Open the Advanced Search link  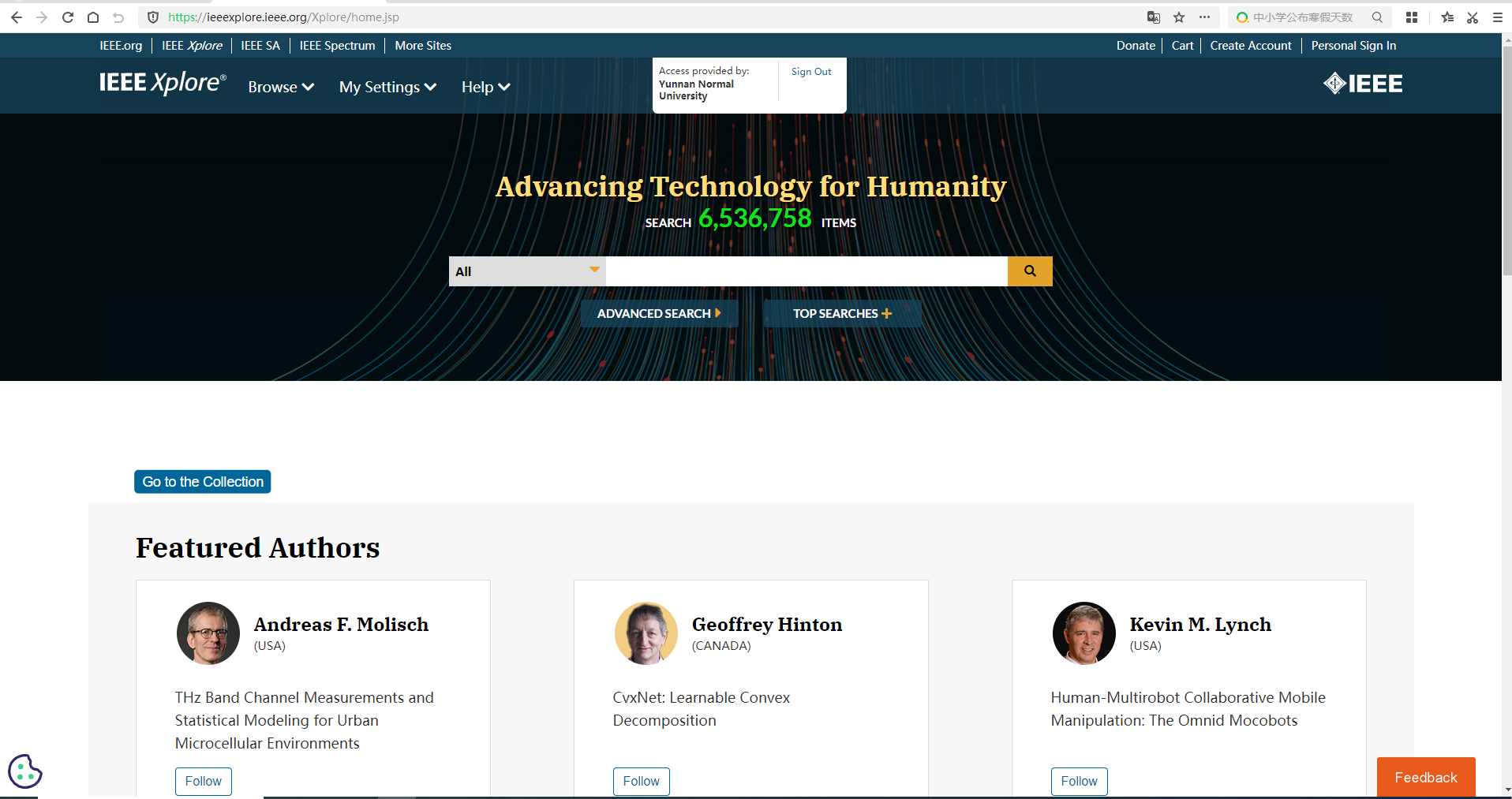pos(659,313)
